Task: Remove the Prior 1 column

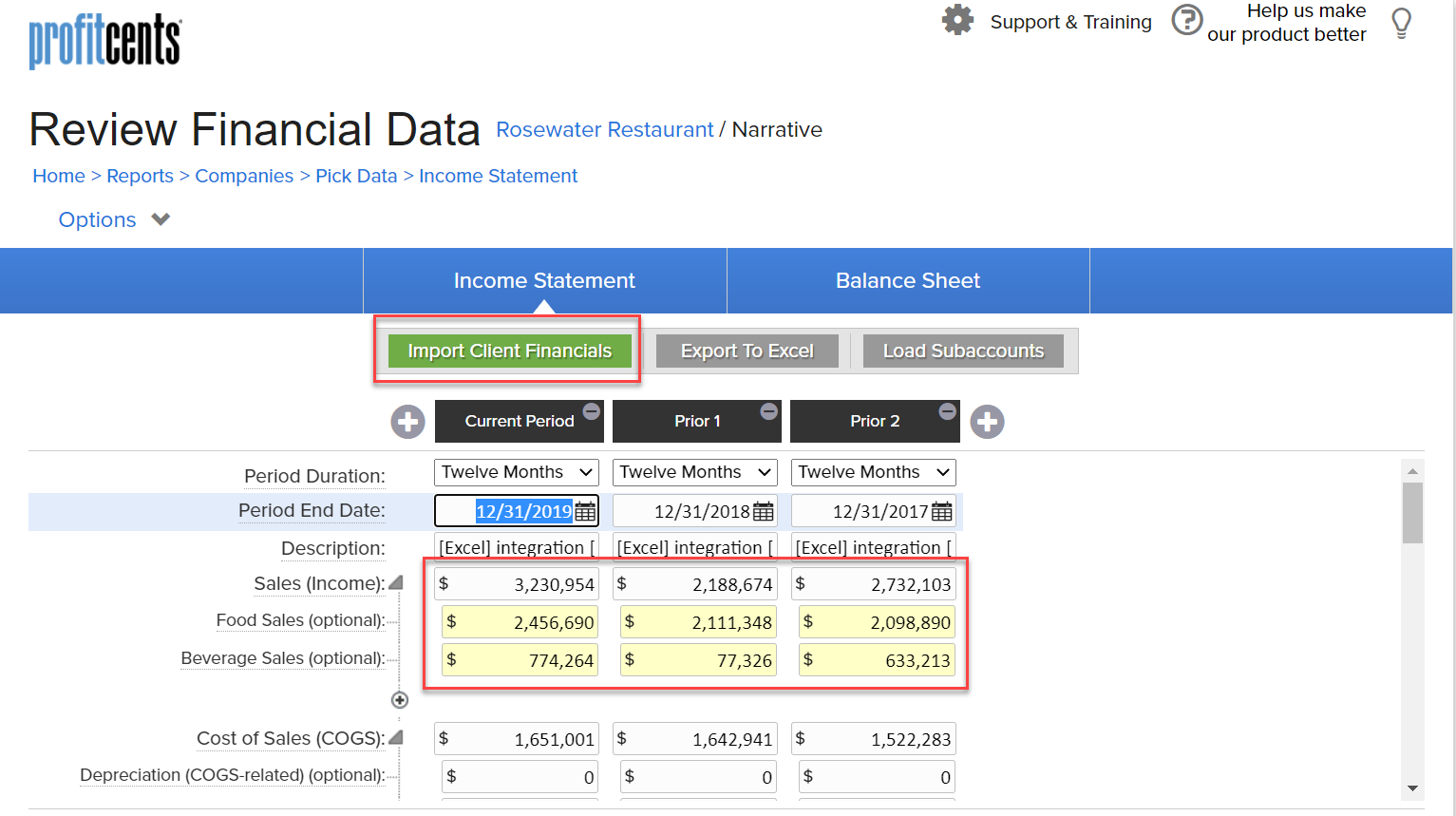Action: (x=769, y=411)
